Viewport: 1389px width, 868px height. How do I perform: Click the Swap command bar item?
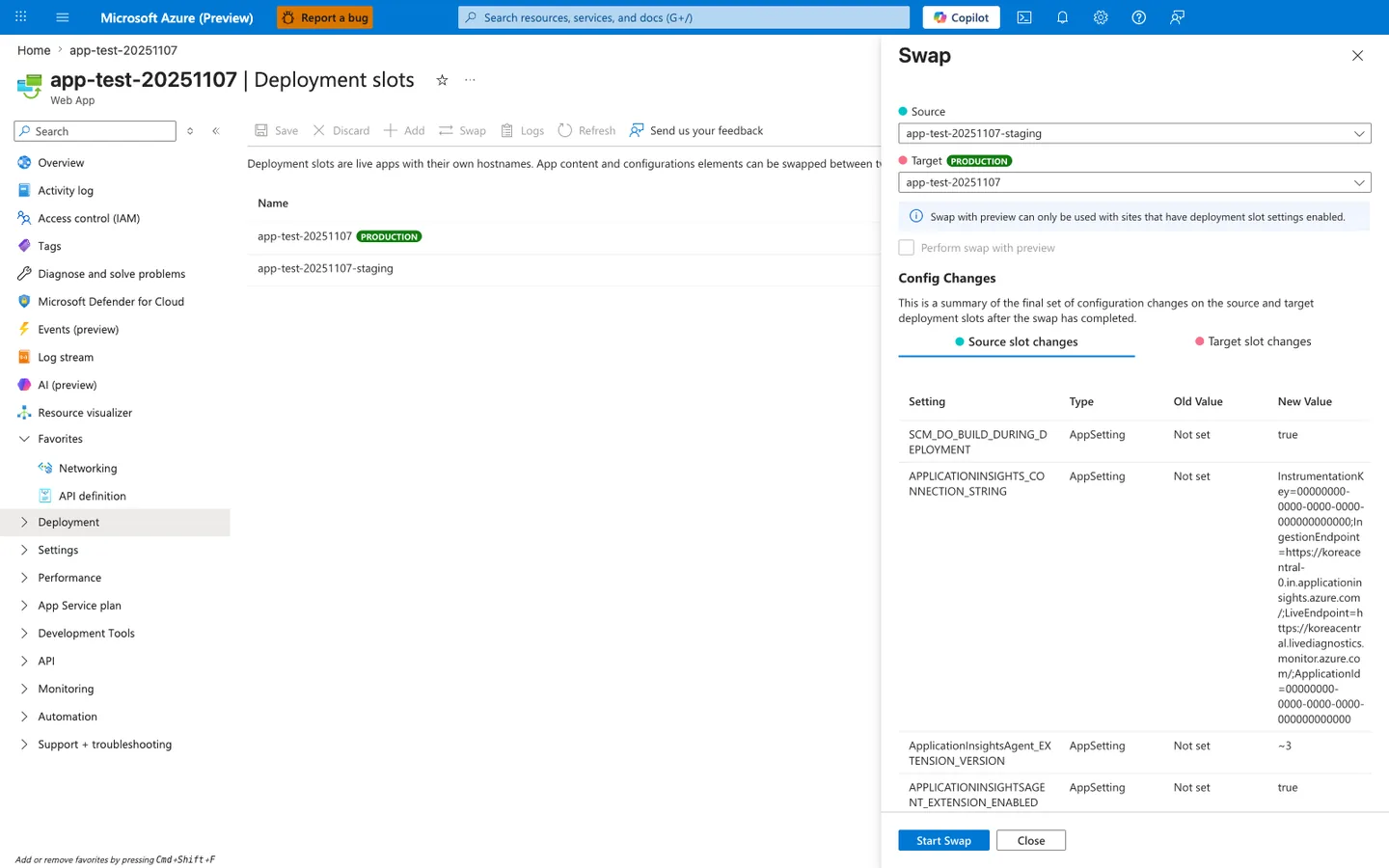[x=462, y=130]
